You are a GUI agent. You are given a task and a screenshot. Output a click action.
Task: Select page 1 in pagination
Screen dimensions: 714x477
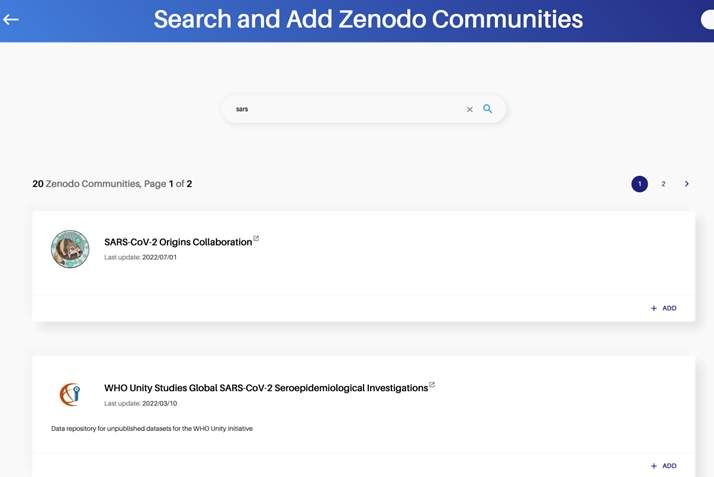(639, 184)
